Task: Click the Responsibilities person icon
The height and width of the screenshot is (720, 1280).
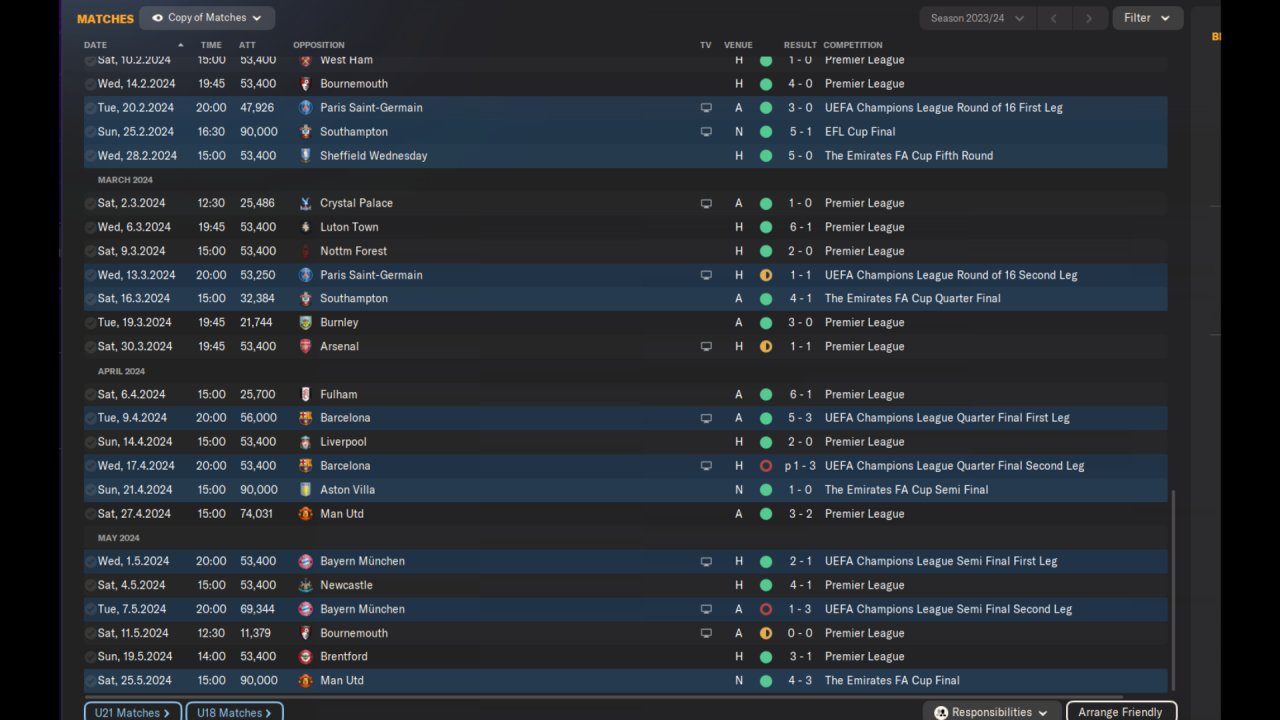Action: tap(941, 713)
